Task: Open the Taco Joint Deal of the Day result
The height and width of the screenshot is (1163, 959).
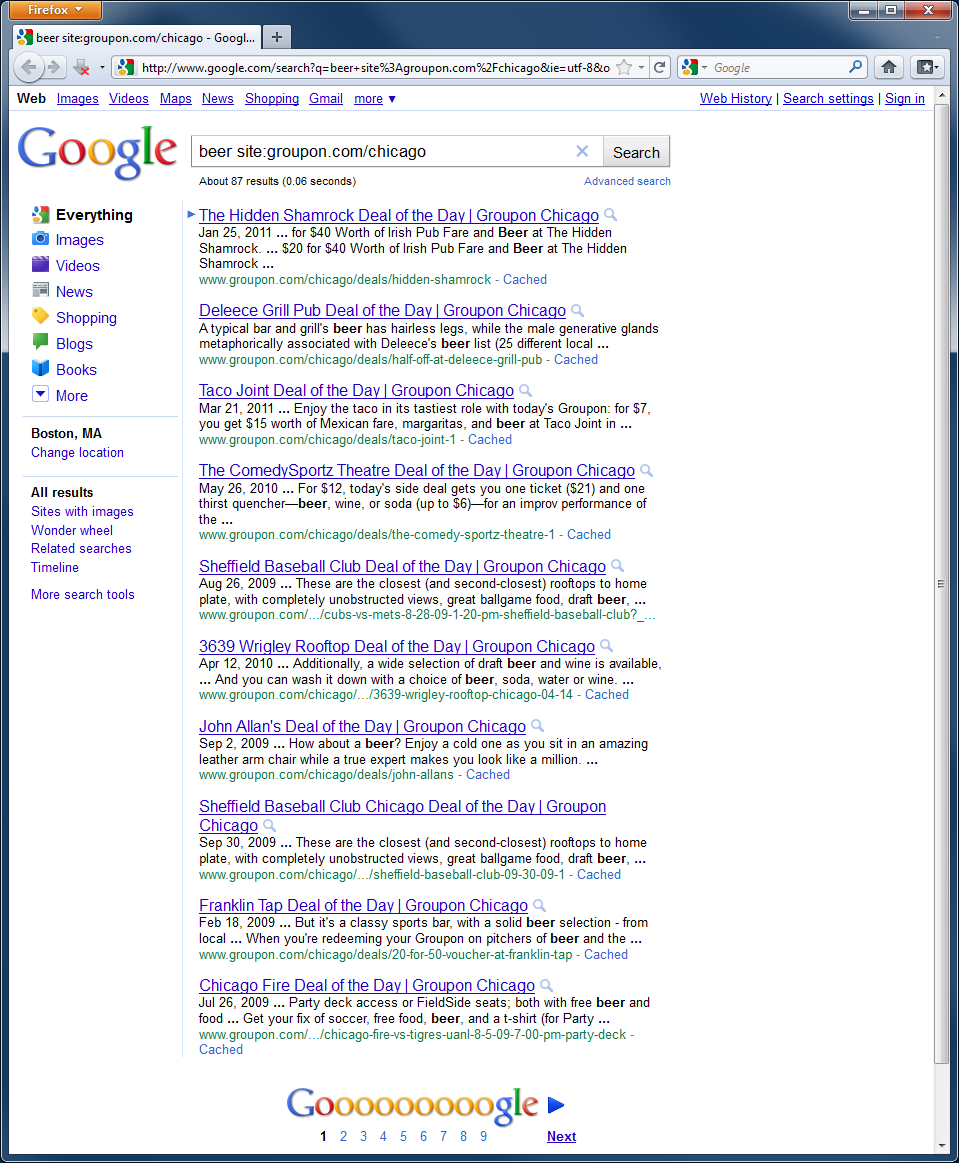Action: click(356, 390)
